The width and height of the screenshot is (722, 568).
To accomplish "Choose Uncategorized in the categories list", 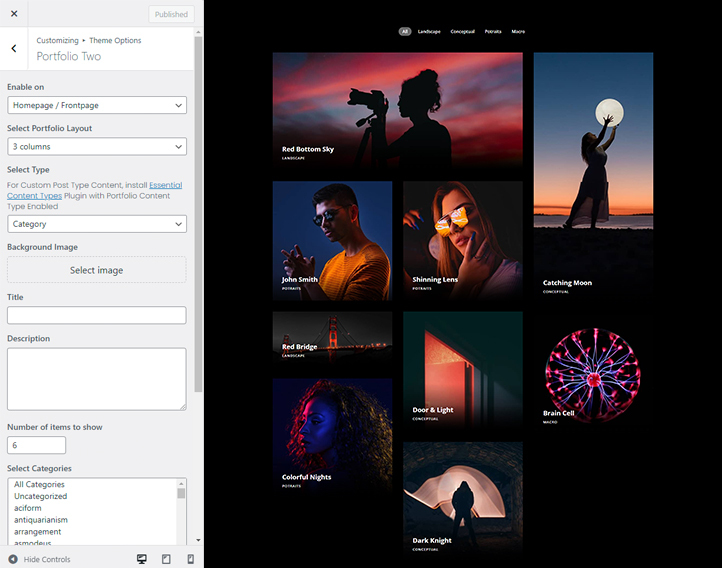I will tap(41, 496).
